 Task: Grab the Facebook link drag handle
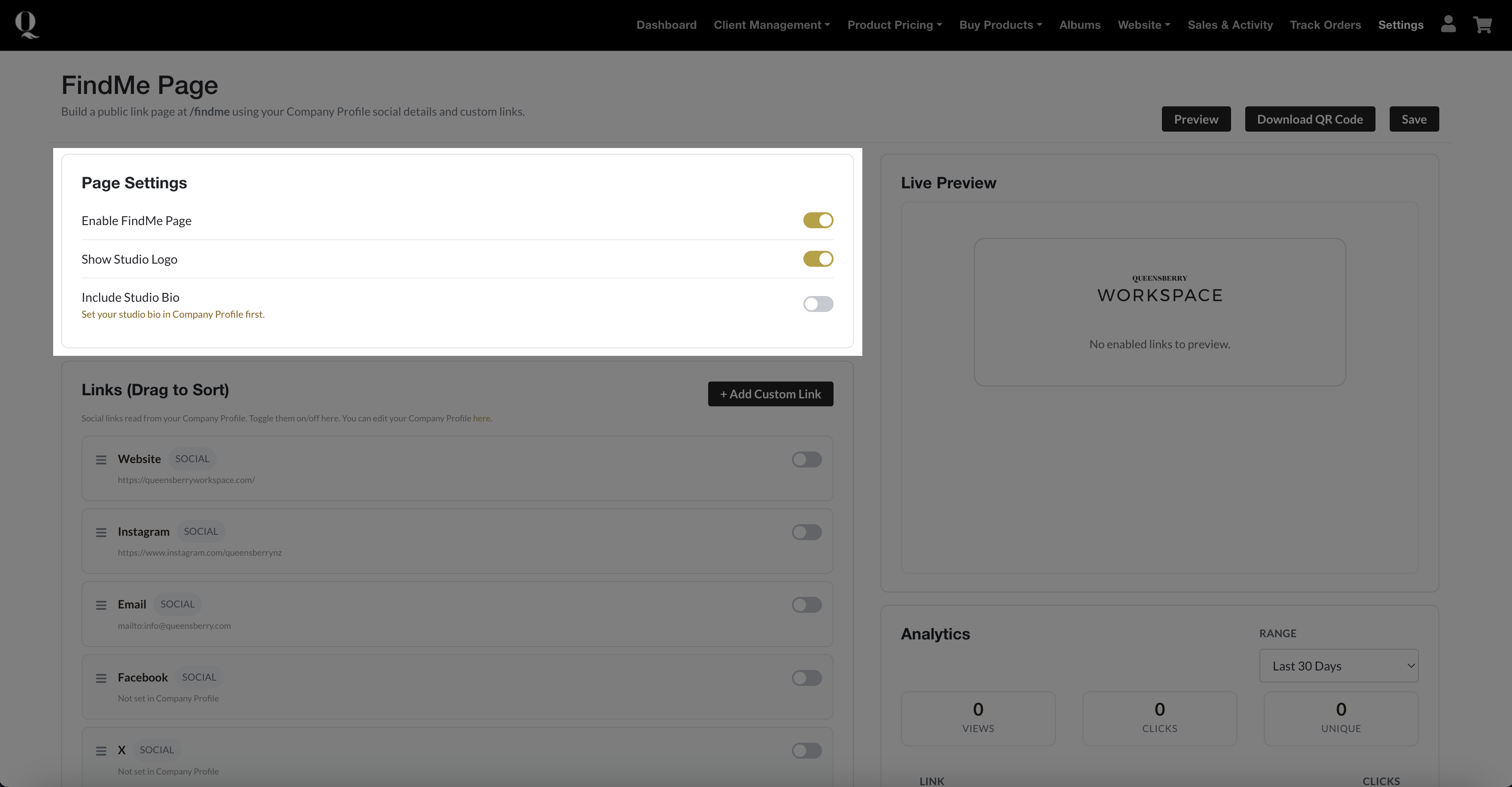pyautogui.click(x=101, y=678)
